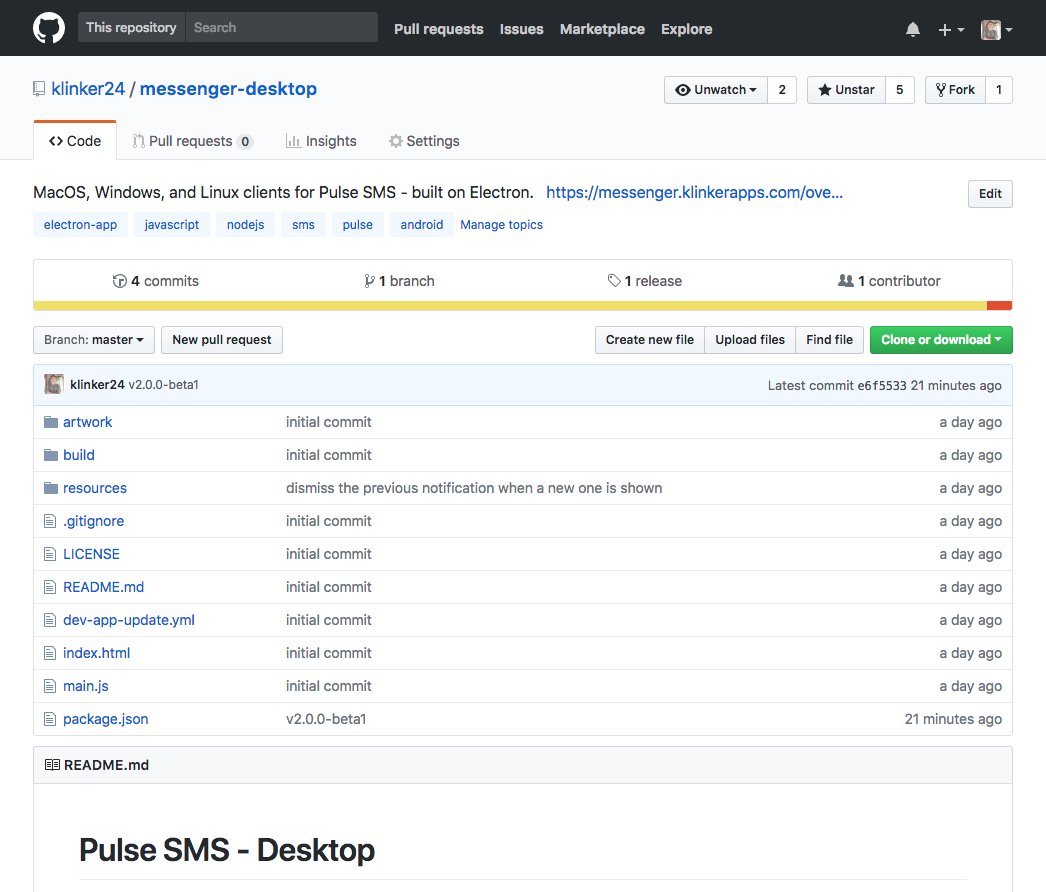Click the This repository search scope
The image size is (1046, 892).
click(x=131, y=27)
